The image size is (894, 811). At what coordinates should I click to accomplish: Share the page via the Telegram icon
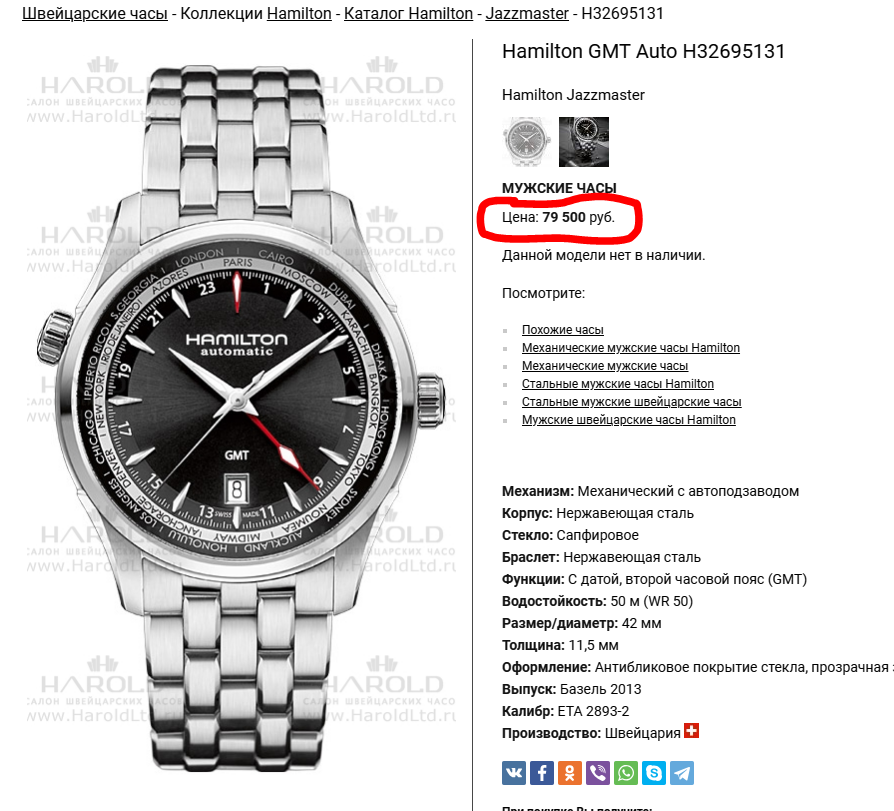tap(682, 773)
